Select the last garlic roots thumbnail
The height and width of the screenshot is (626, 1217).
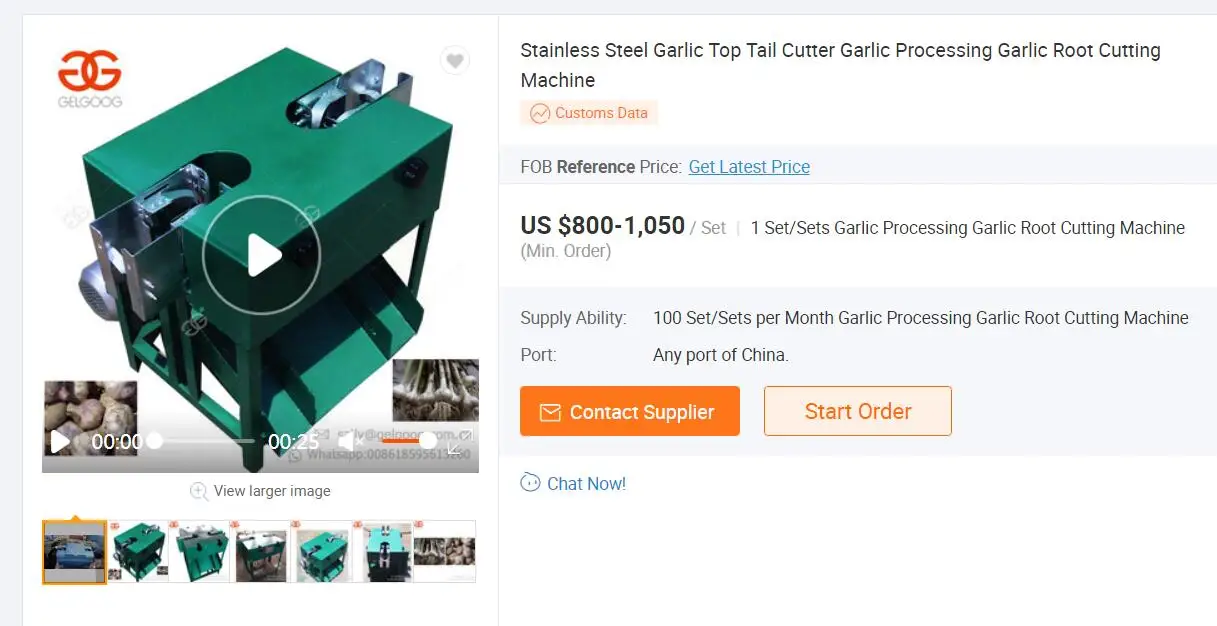click(443, 551)
